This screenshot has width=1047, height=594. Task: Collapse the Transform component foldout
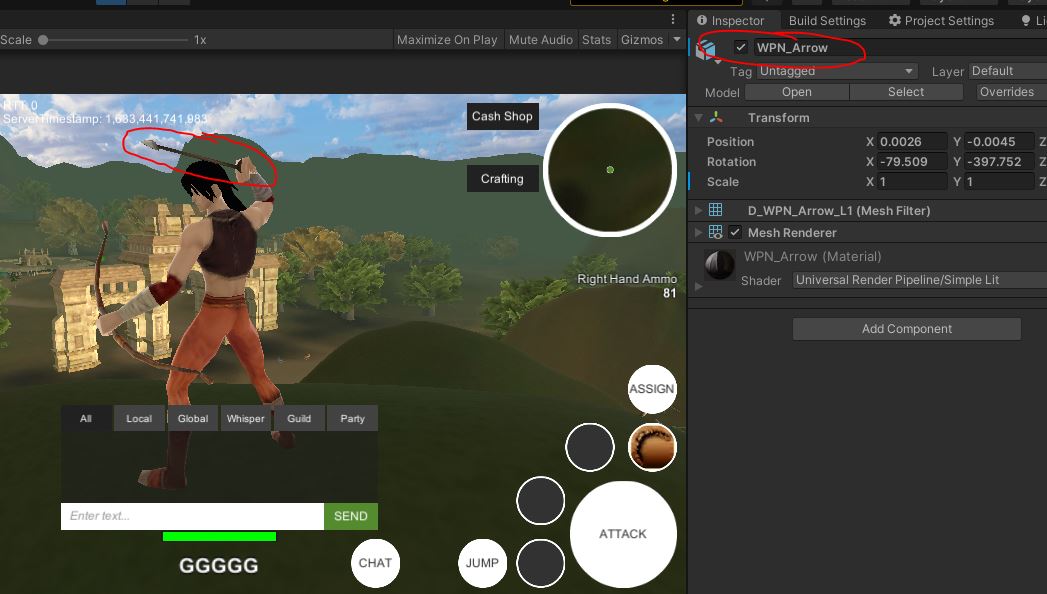(x=698, y=117)
